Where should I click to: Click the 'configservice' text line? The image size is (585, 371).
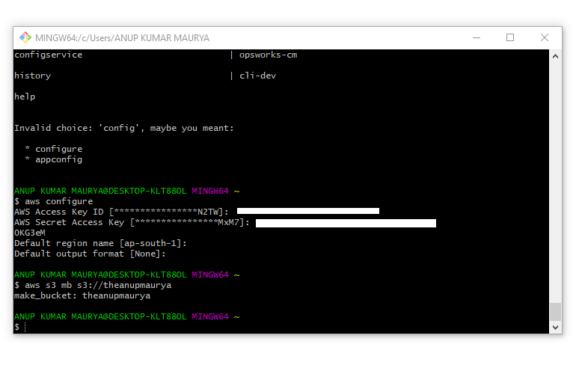click(48, 55)
